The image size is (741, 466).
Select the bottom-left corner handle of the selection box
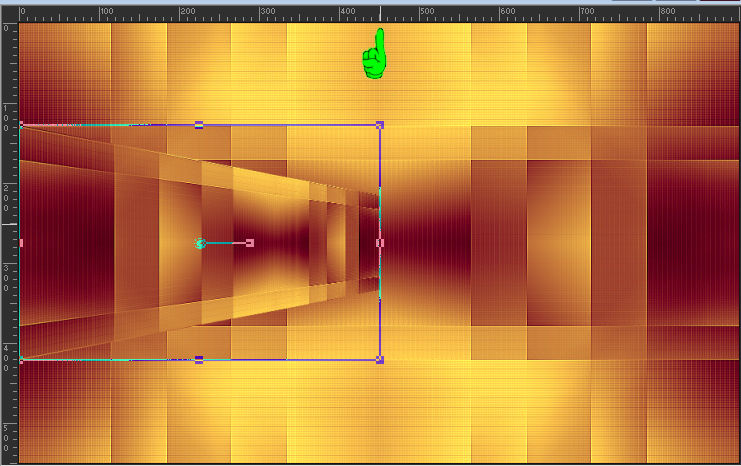tap(21, 359)
